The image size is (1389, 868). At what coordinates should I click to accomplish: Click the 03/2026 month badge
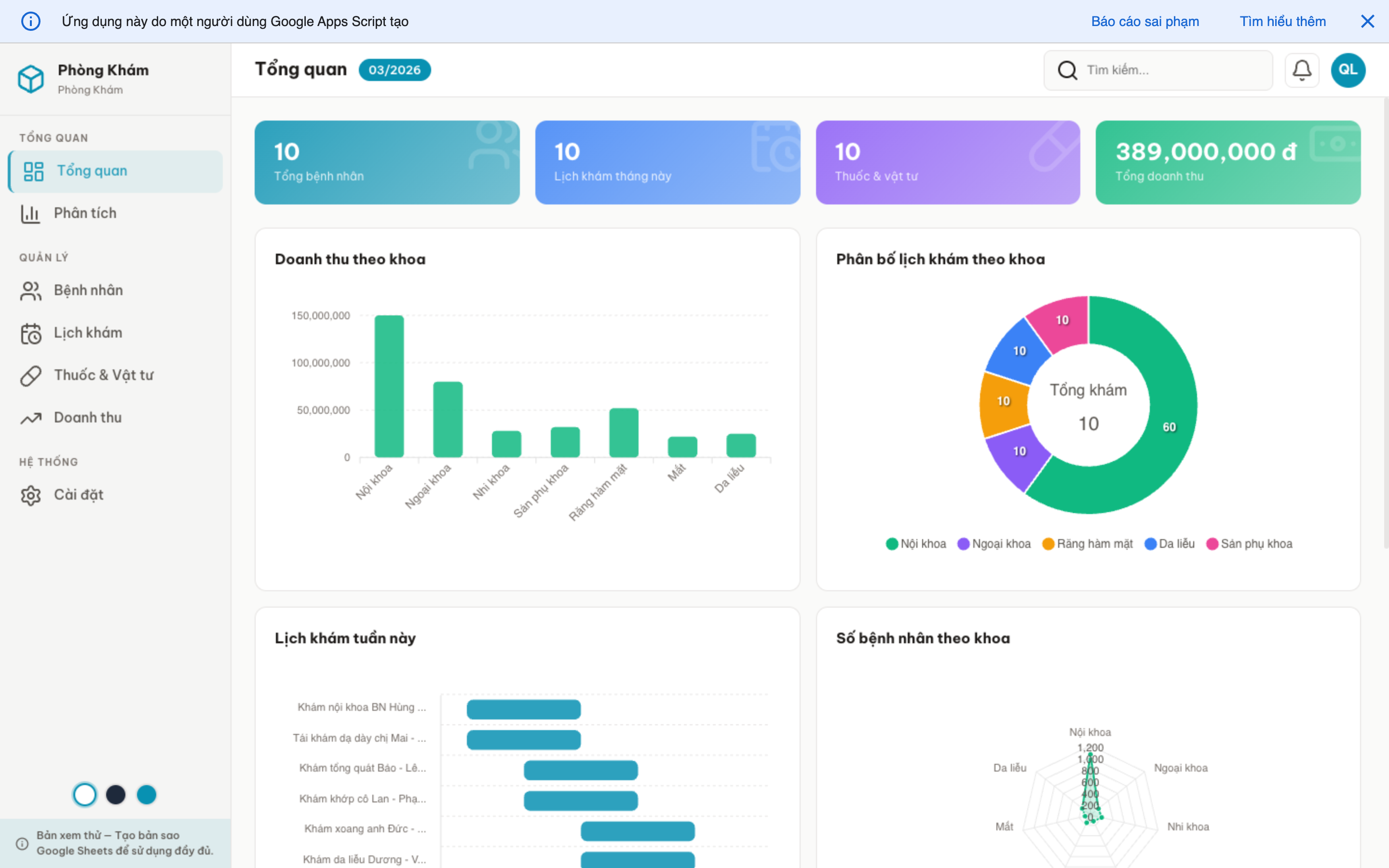[395, 70]
